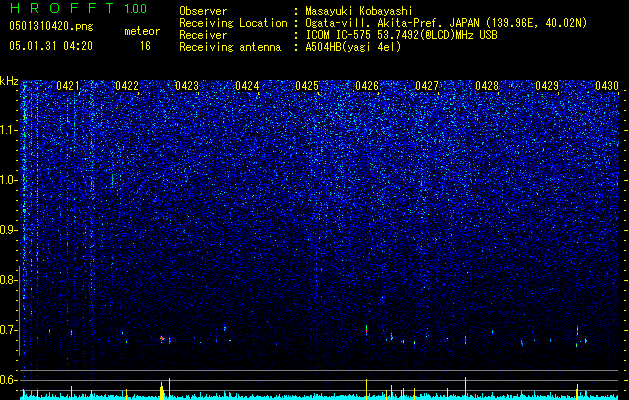629x400 pixels.
Task: Click the kHz axis unit label
Action: pyautogui.click(x=9, y=81)
